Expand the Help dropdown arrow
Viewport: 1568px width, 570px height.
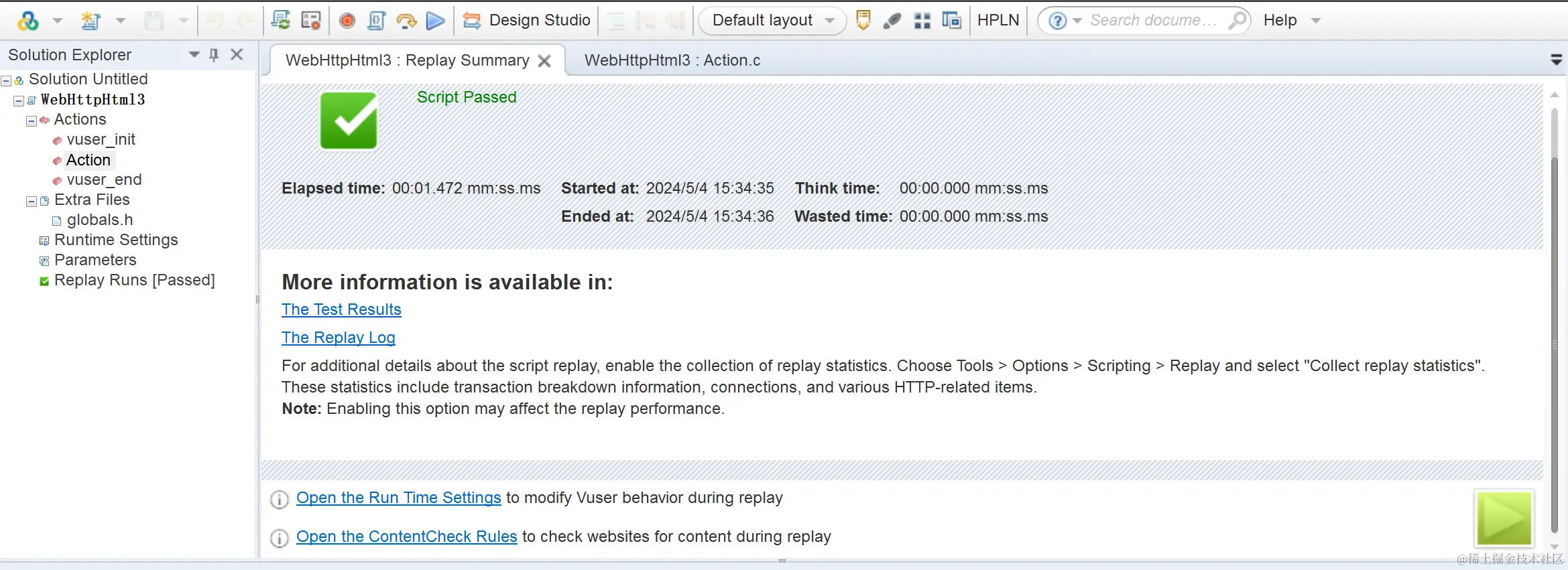pyautogui.click(x=1316, y=21)
